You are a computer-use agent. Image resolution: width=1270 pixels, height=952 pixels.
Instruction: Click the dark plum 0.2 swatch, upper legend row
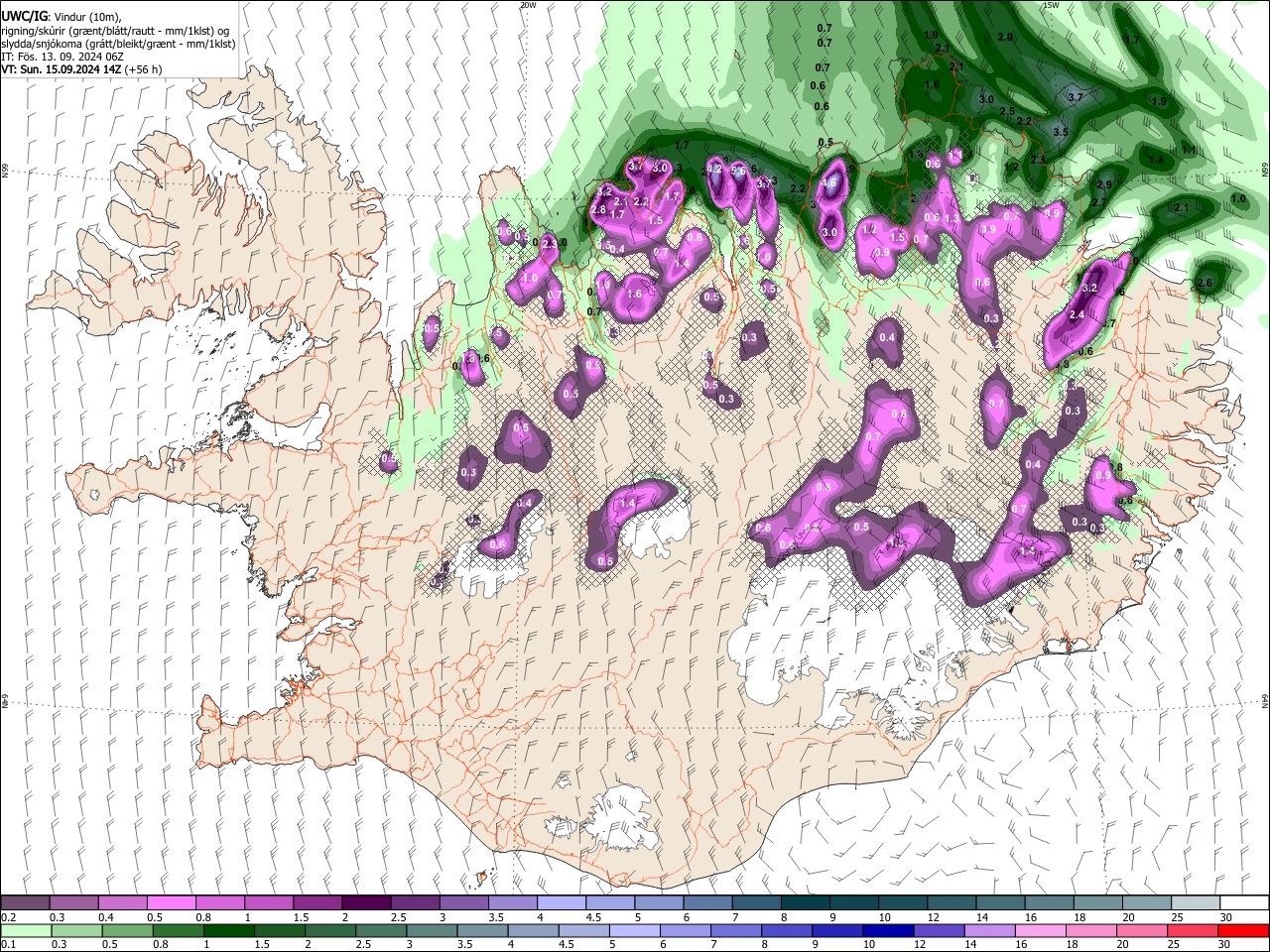[25, 903]
